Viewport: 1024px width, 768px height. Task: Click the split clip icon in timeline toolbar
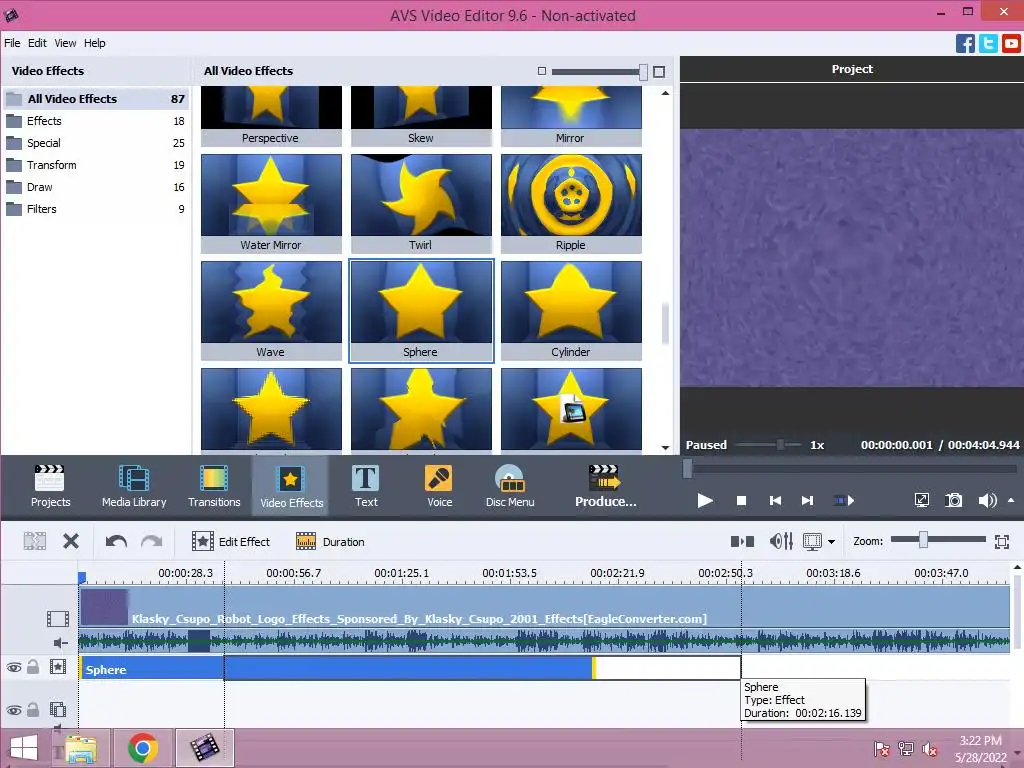coord(35,541)
